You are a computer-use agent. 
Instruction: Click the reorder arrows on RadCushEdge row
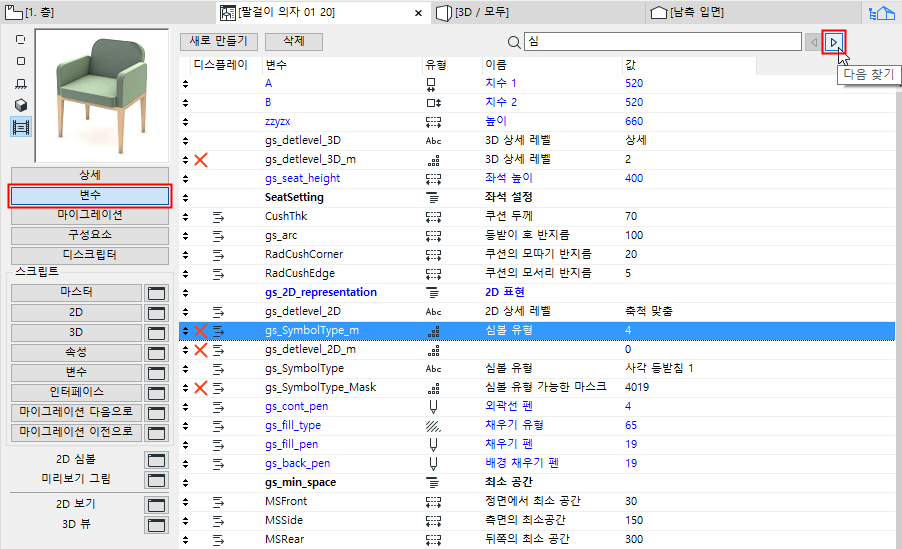(x=185, y=274)
